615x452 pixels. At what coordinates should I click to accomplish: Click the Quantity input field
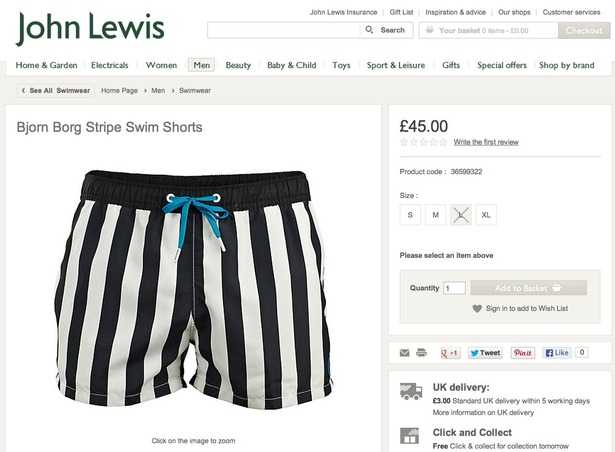point(454,288)
